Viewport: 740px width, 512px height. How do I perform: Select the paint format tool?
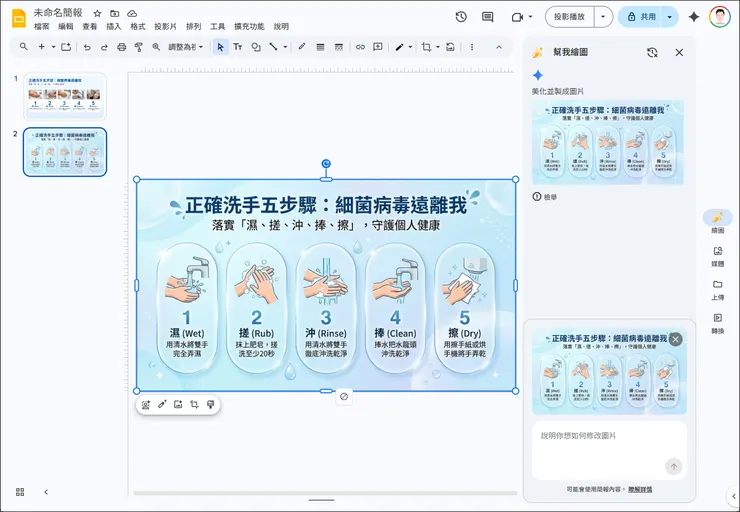click(139, 47)
